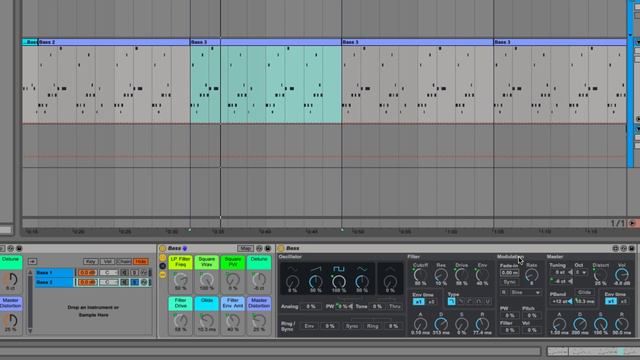This screenshot has width=640, height=360.
Task: Choose the fifth filter Type icon
Action: 488,301
